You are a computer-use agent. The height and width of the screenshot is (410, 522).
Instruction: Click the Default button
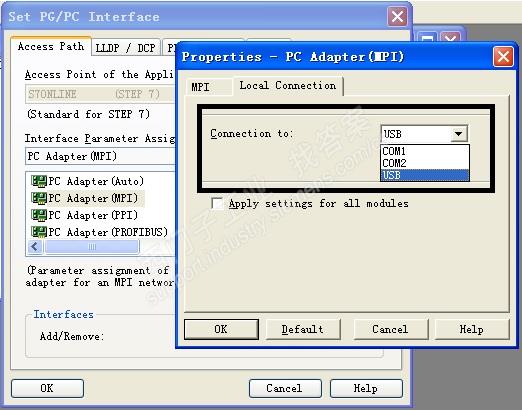coord(303,329)
